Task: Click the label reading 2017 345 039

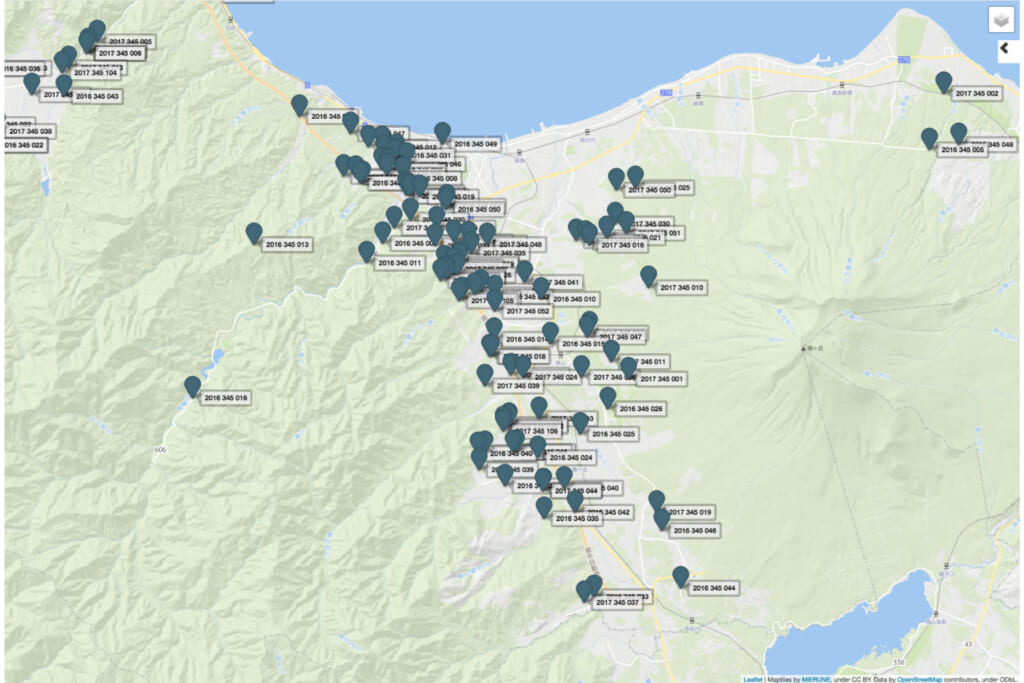Action: click(x=518, y=386)
